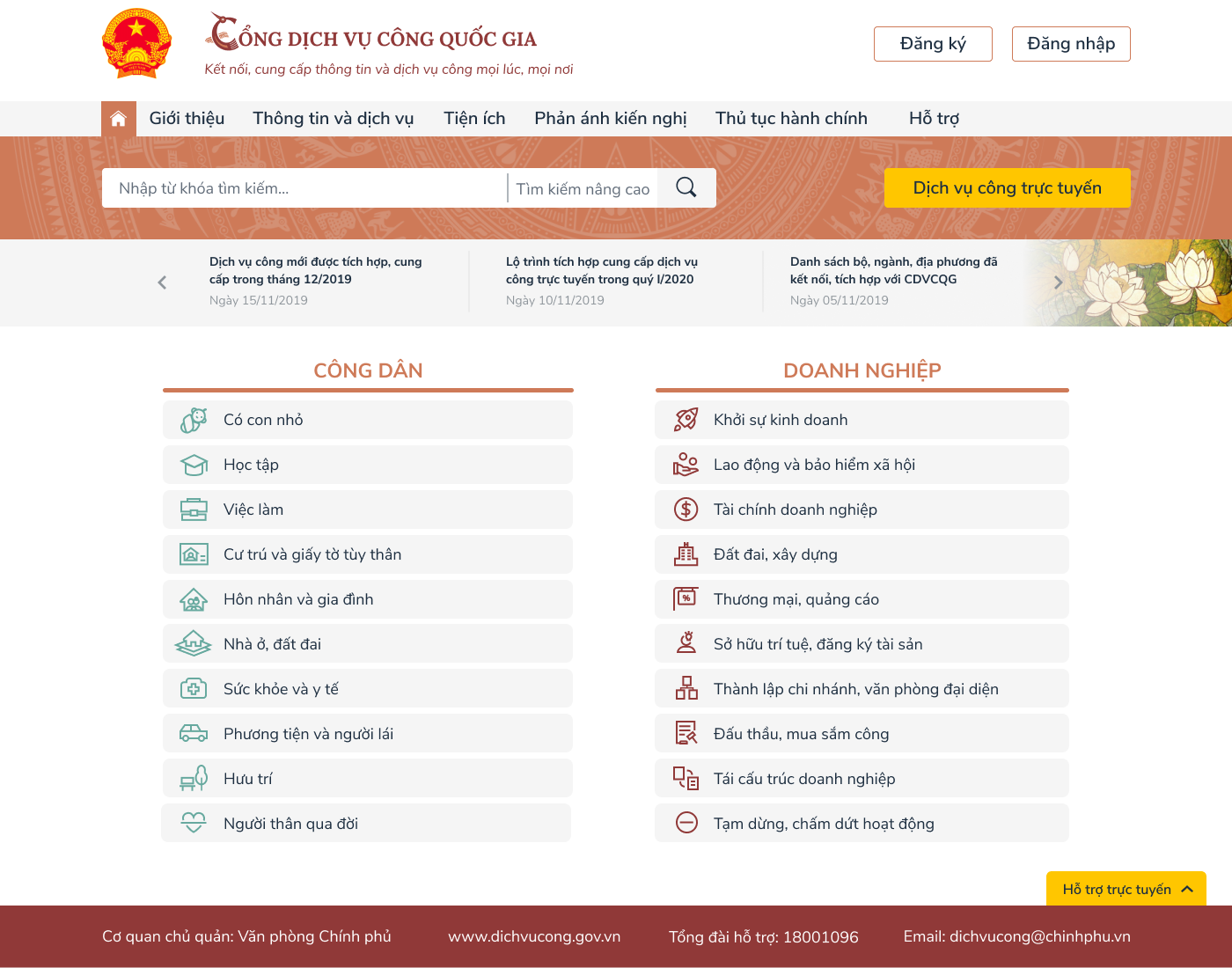1232x968 pixels.
Task: Open the Giới thiệu menu
Action: [x=187, y=119]
